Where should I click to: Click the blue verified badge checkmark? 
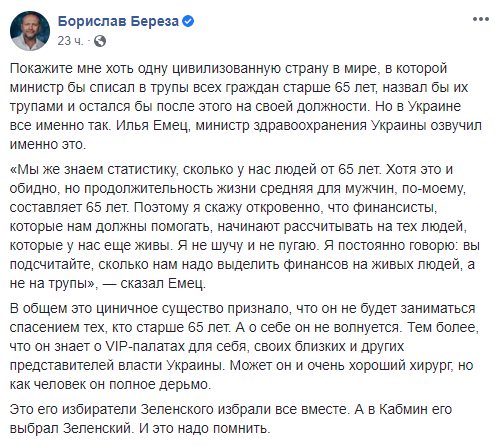click(x=188, y=21)
